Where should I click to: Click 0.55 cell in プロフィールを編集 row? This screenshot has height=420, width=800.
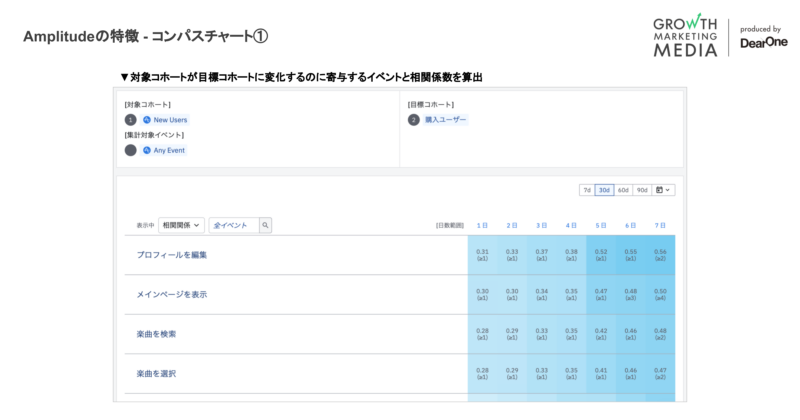pos(631,255)
